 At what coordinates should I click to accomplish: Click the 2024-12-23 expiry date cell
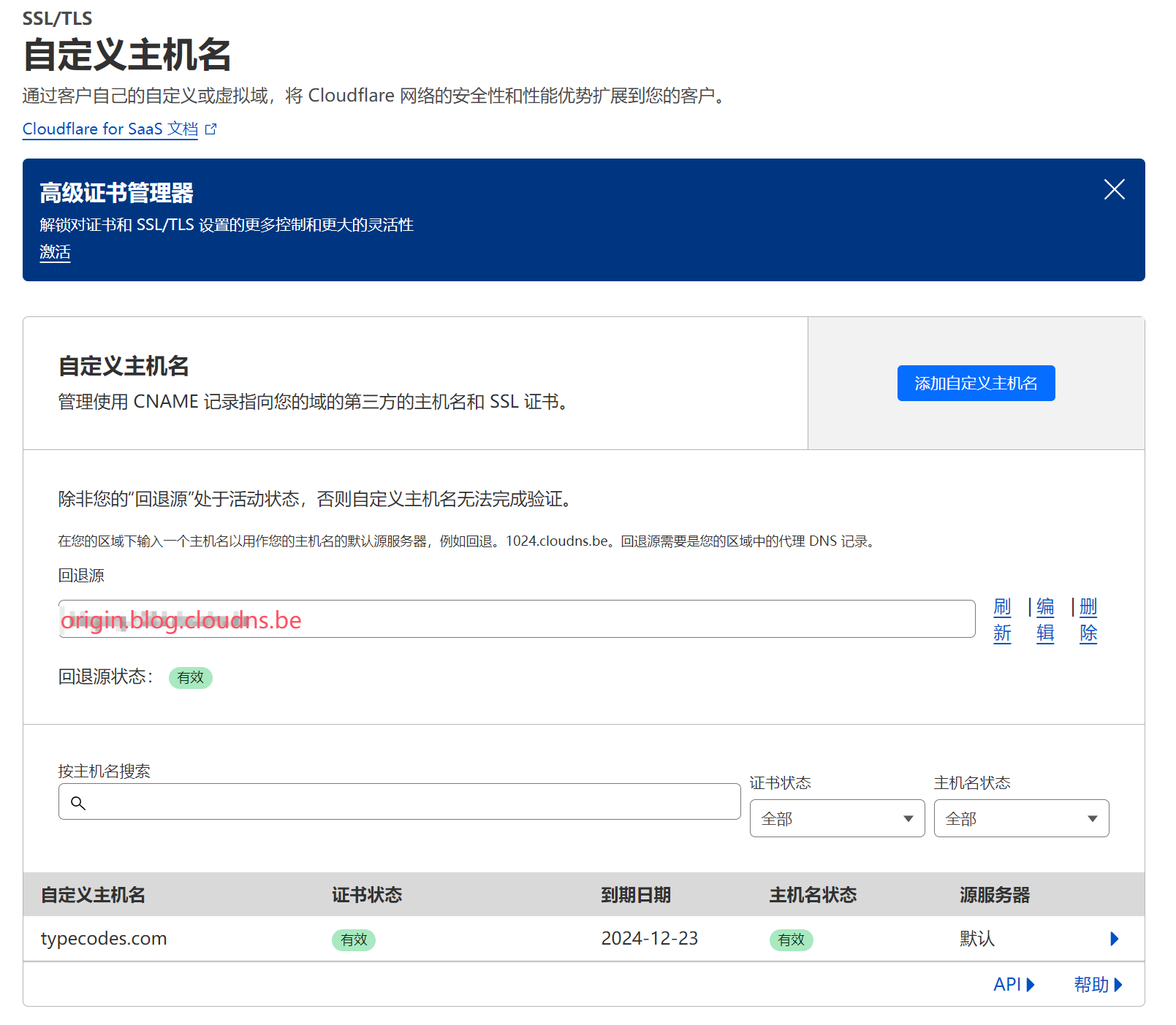point(650,938)
